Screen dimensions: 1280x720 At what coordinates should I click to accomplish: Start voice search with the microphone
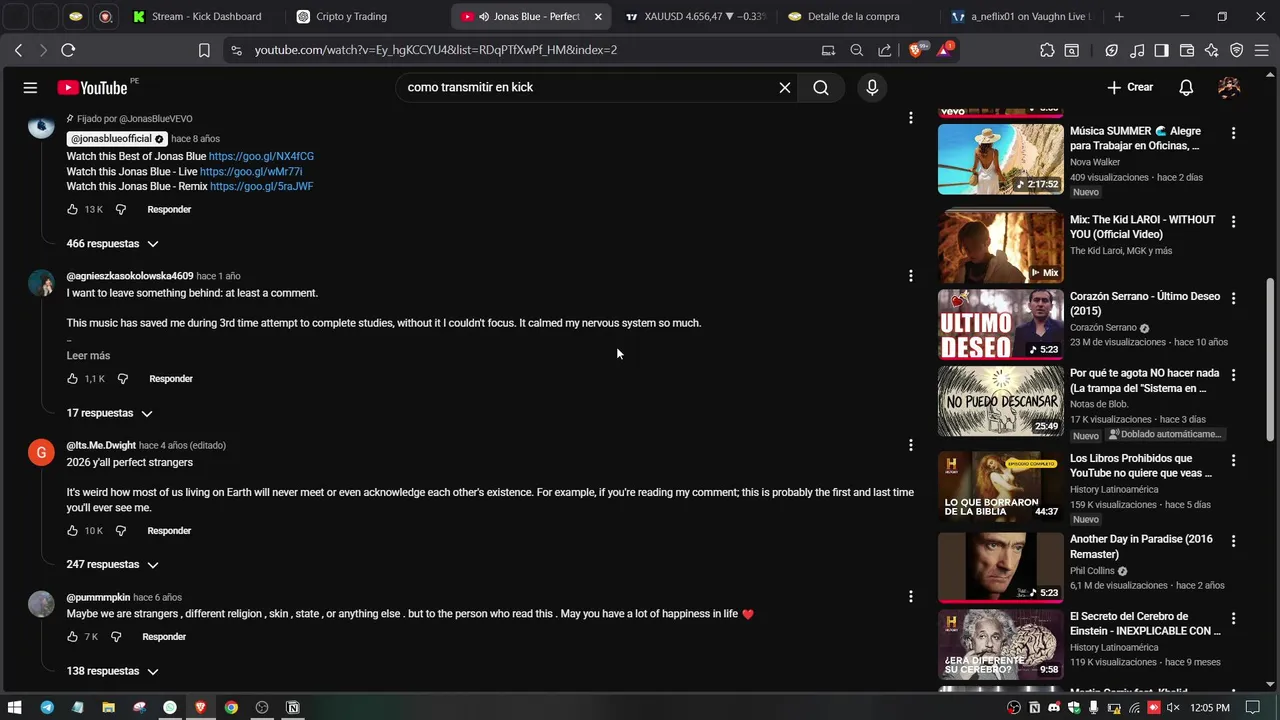872,87
